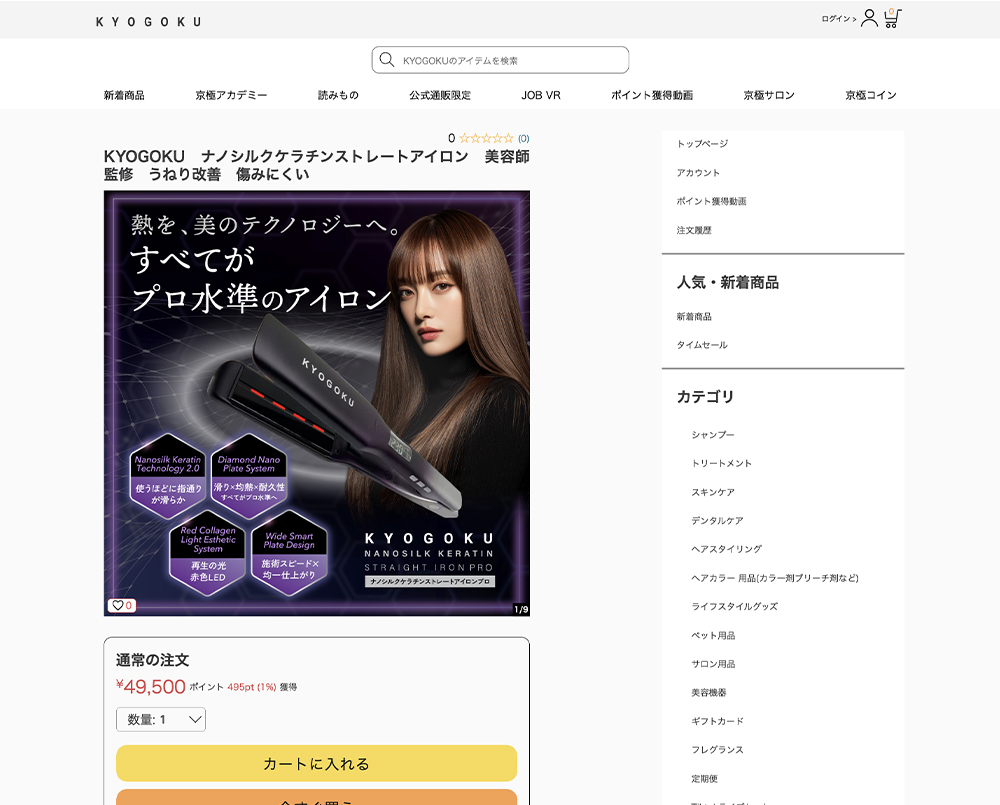The height and width of the screenshot is (805, 1000).
Task: Click the KYOGOKUのアイテムを検索 search field
Action: click(501, 60)
